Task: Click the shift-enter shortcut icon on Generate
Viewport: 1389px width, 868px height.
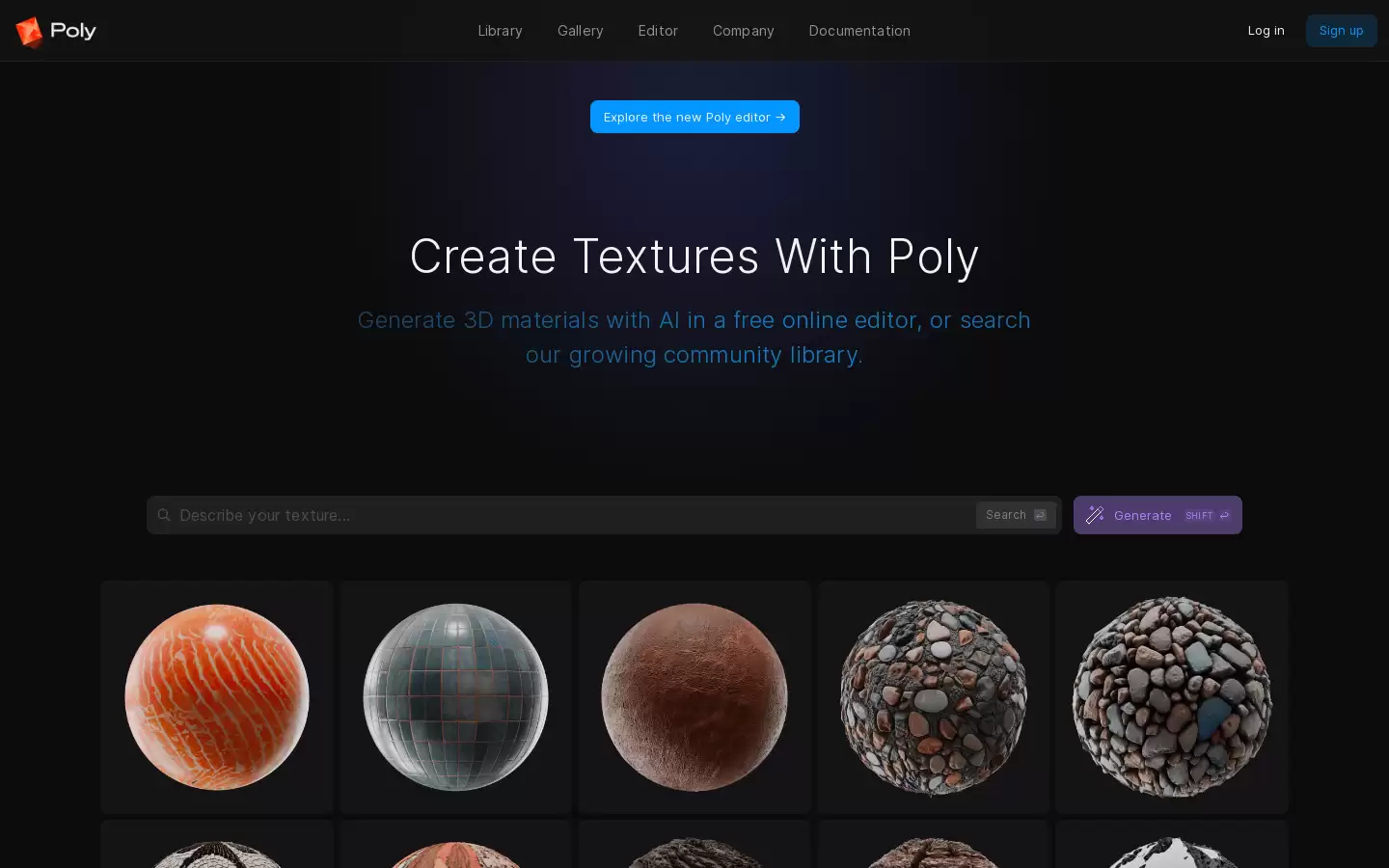Action: [1208, 515]
